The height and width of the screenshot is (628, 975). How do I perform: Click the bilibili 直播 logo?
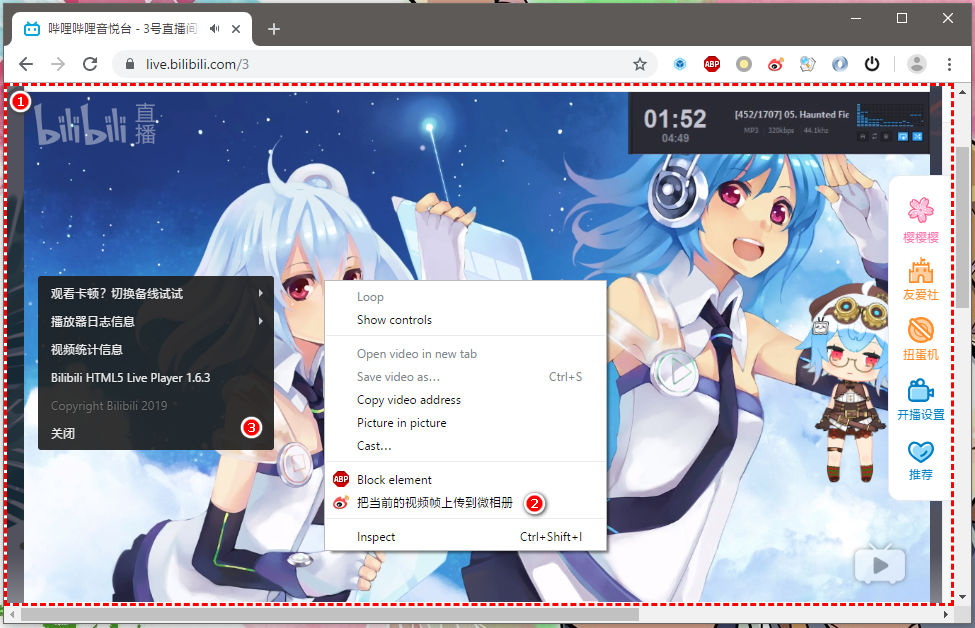(x=95, y=124)
